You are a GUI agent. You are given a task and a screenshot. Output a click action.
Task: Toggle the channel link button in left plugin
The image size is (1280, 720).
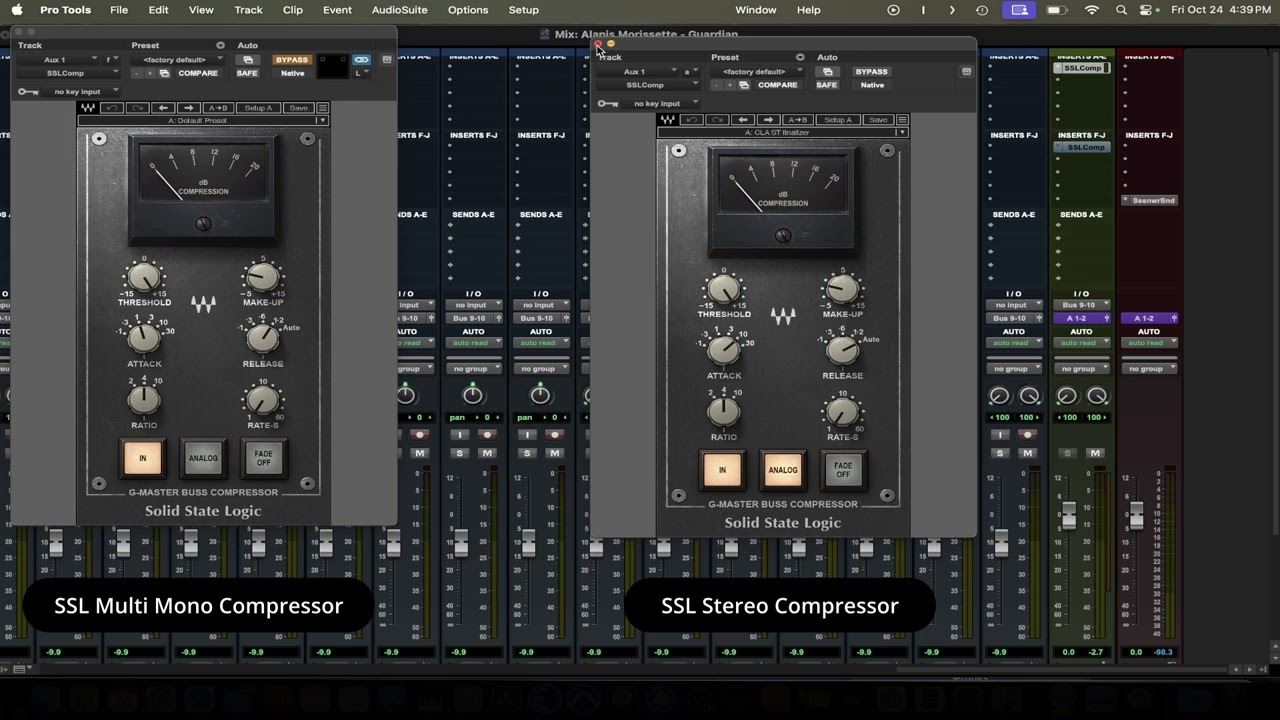pos(361,60)
